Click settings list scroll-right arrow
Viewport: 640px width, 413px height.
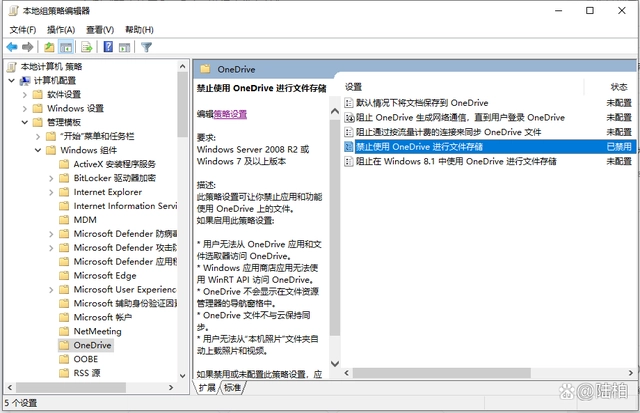(x=631, y=373)
